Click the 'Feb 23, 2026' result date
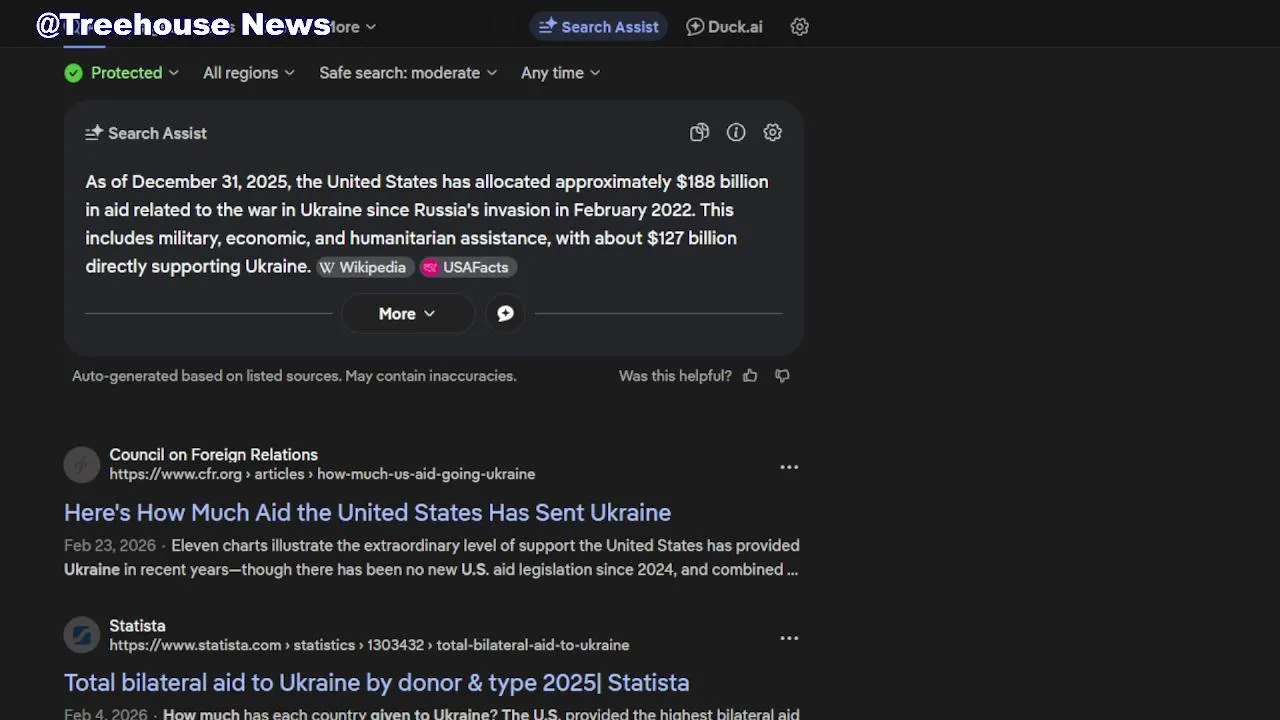1280x720 pixels. 110,545
